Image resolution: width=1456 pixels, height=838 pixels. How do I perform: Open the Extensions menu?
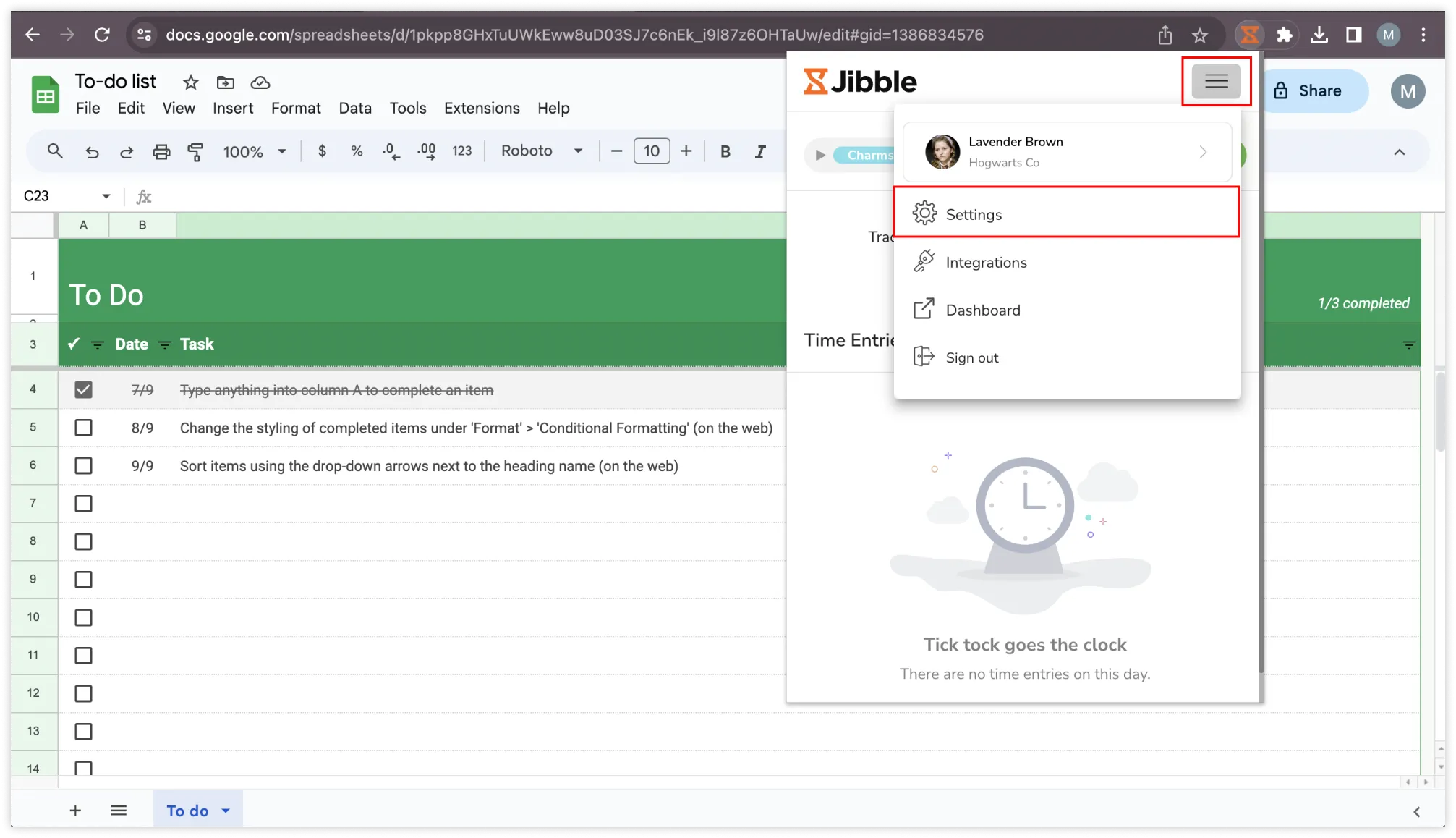[x=481, y=108]
